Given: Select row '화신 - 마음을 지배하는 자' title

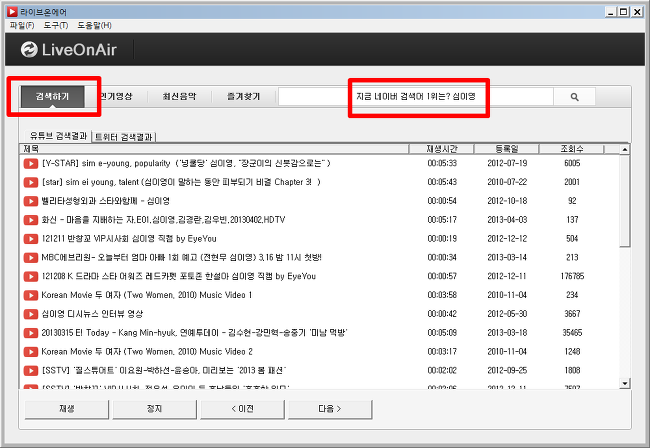Looking at the screenshot, I should point(163,220).
